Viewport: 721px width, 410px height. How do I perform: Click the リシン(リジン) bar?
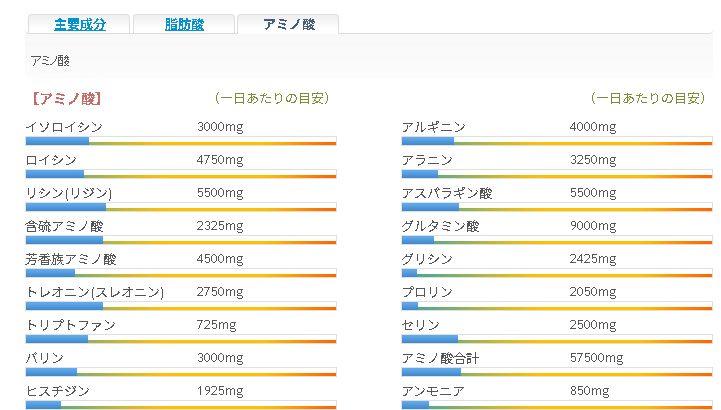click(181, 207)
